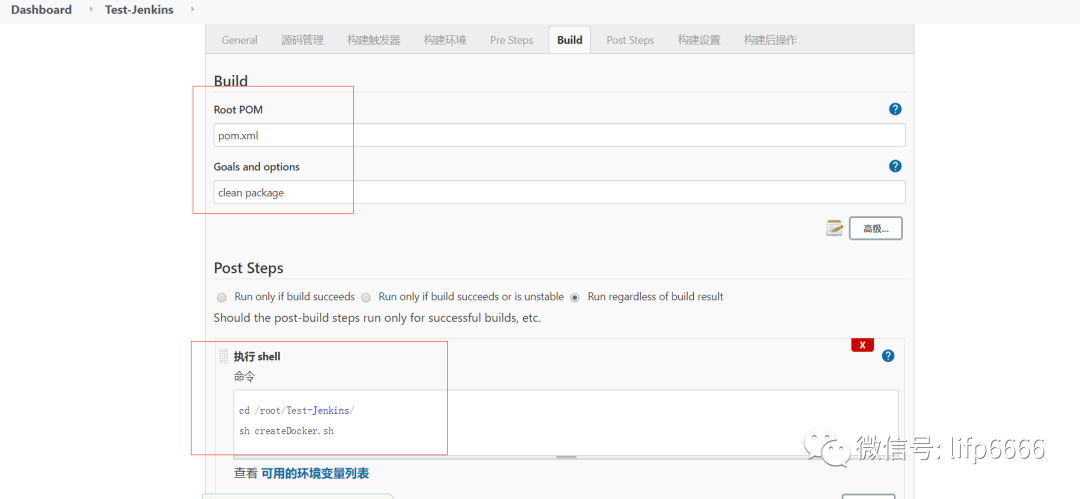Select Run only if build succeeds
Screen dimensions: 1080x499
(x=222, y=297)
